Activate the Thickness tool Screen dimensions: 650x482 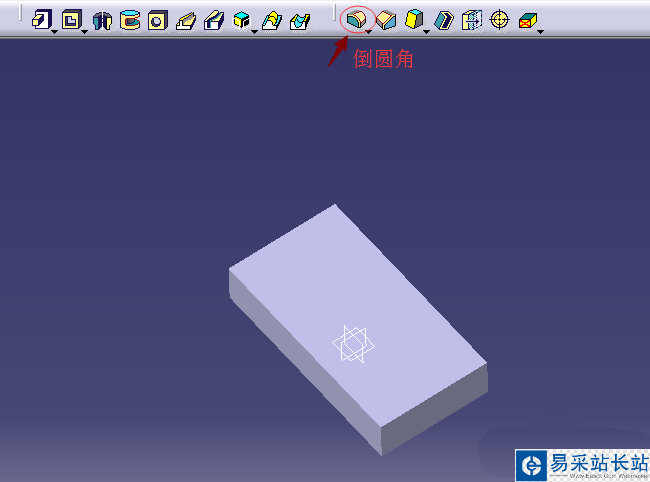[x=472, y=20]
